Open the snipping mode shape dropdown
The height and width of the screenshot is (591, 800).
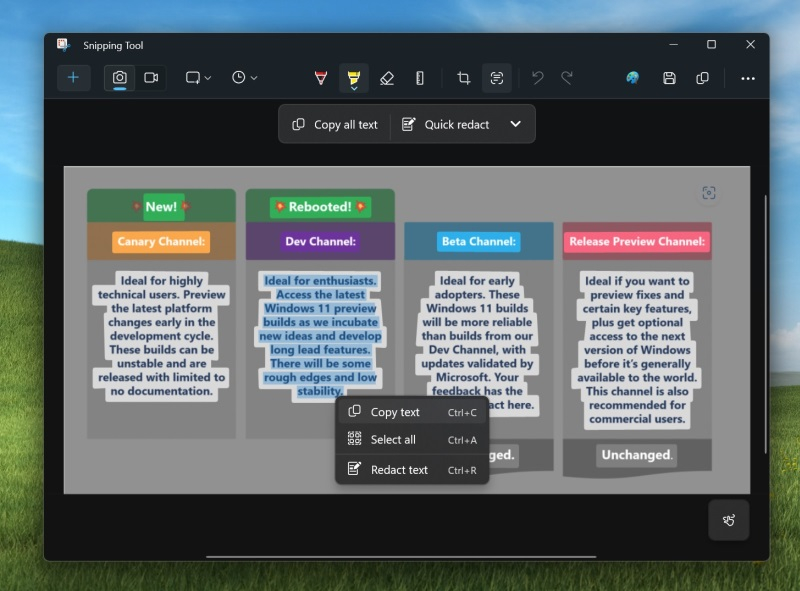pyautogui.click(x=198, y=78)
